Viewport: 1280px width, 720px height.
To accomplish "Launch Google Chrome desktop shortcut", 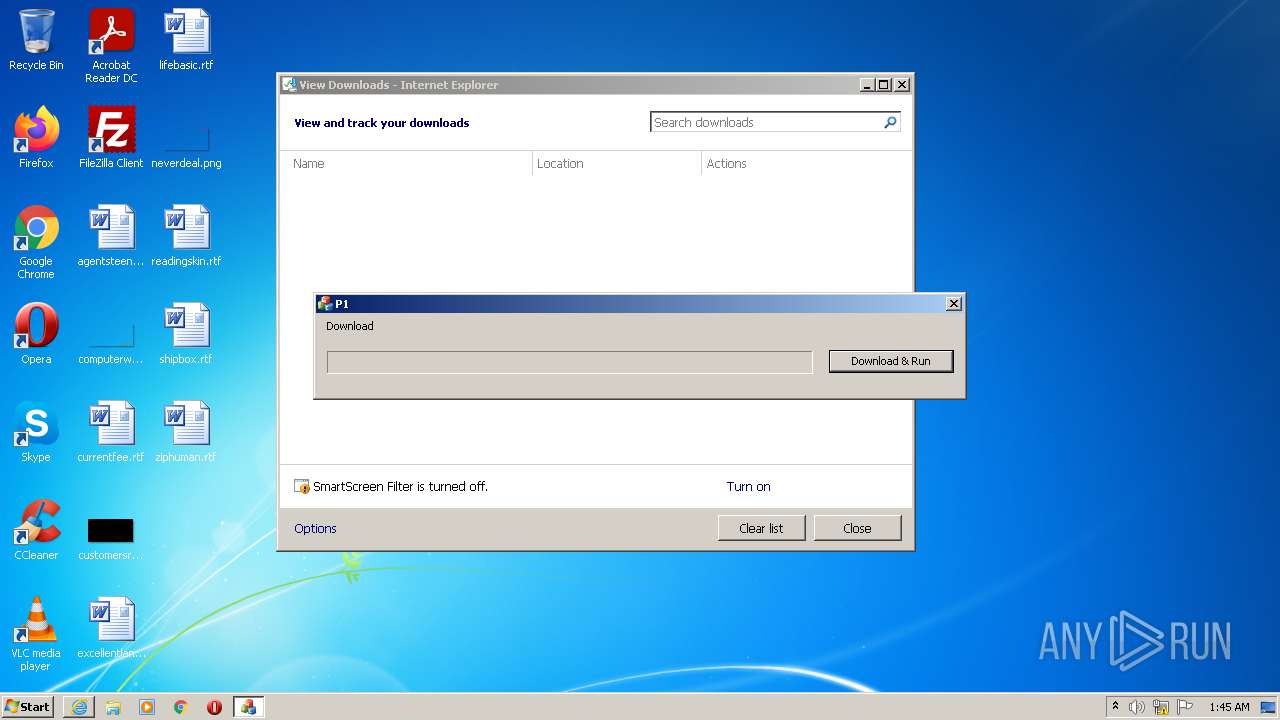I will point(36,242).
